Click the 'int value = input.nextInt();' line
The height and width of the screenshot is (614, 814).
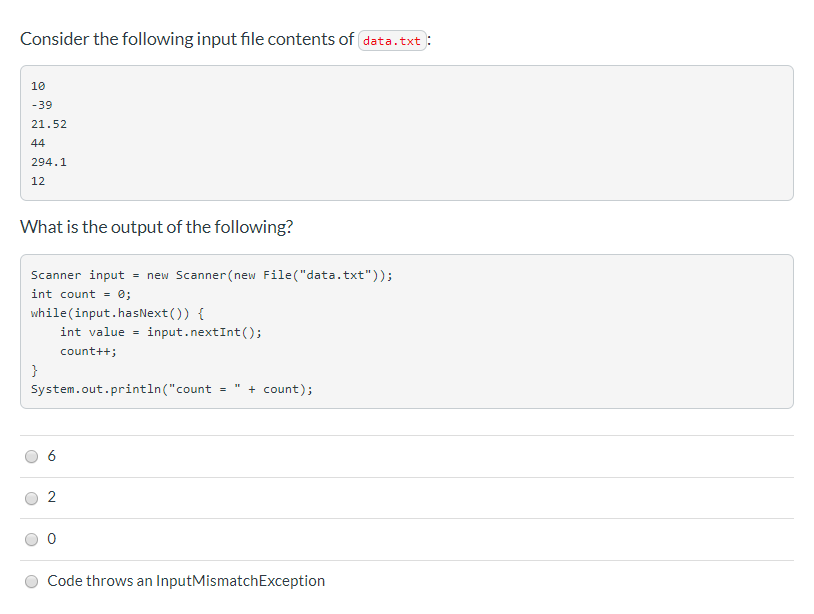coord(161,332)
